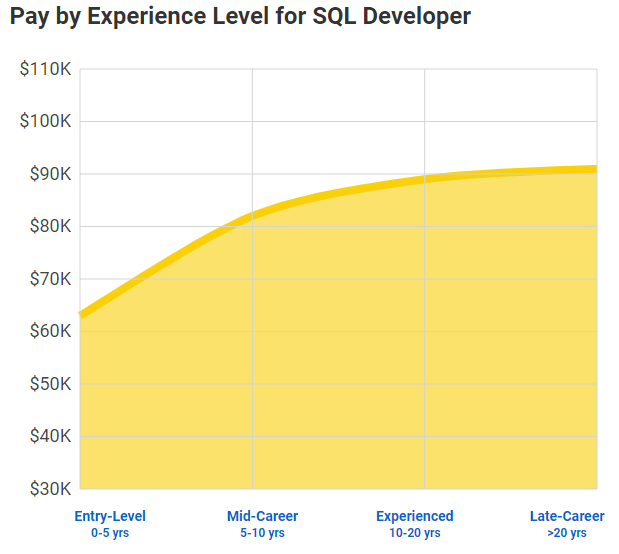
Task: Select the $100K y-axis label
Action: (45, 121)
